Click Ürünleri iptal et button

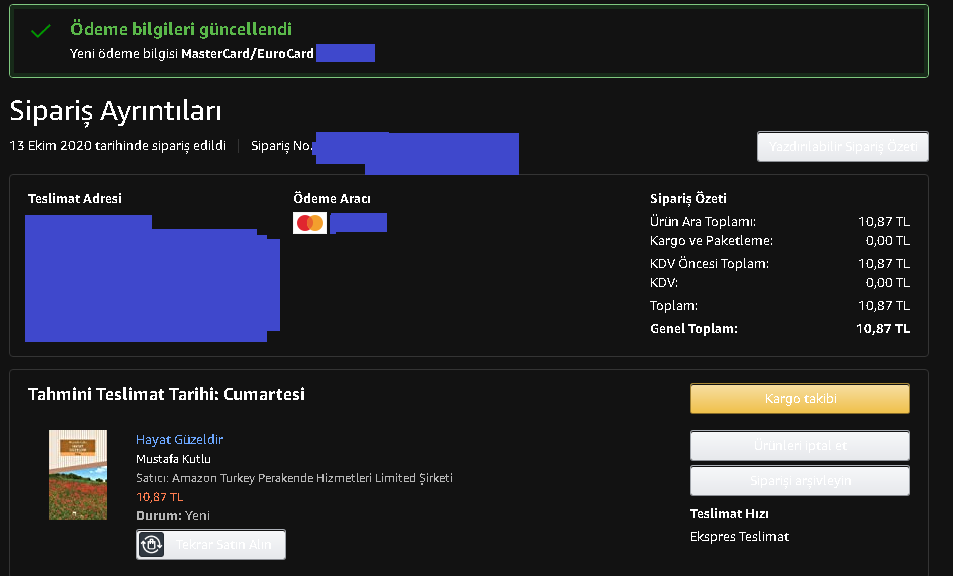800,445
